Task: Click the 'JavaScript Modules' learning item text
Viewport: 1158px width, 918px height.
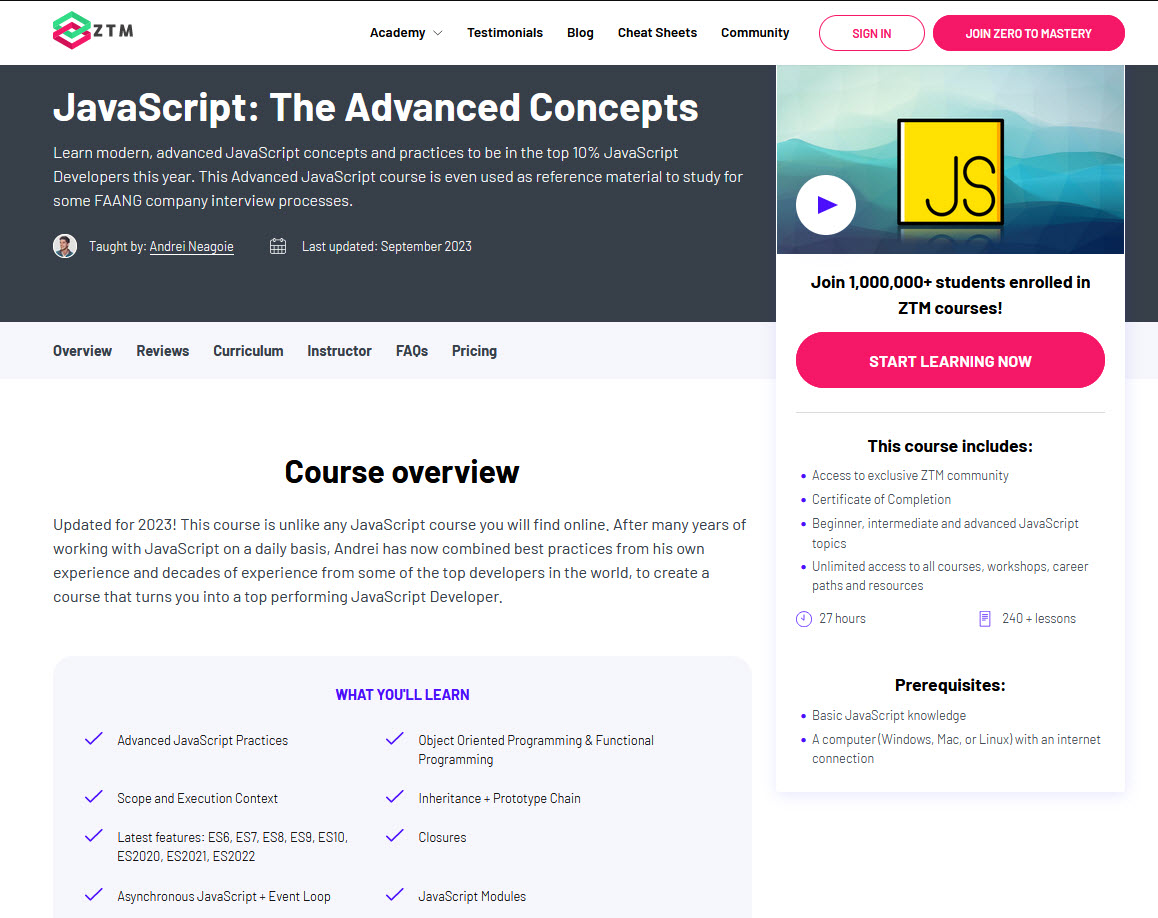Action: click(472, 896)
